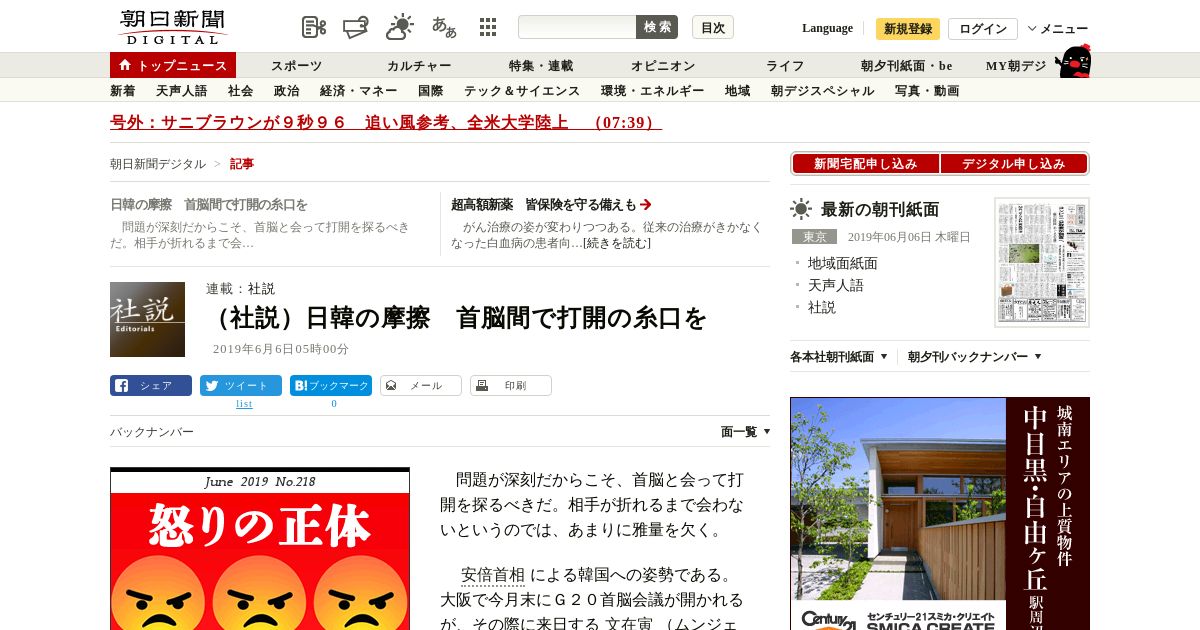Click 安倍首相 keyword link in article
The width and height of the screenshot is (1200, 630).
coord(492,575)
